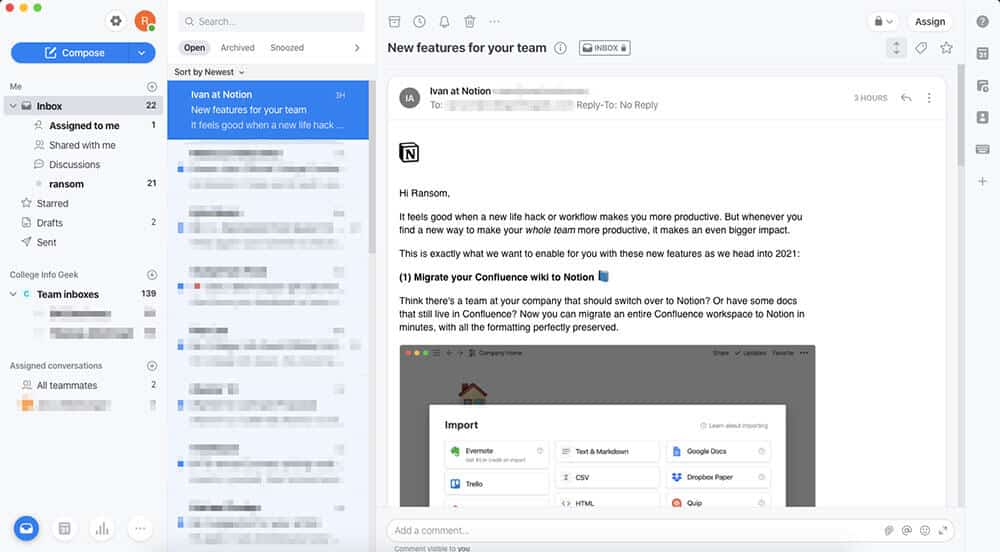Show more tabs with the chevron arrow
Image resolution: width=1000 pixels, height=552 pixels.
[357, 48]
